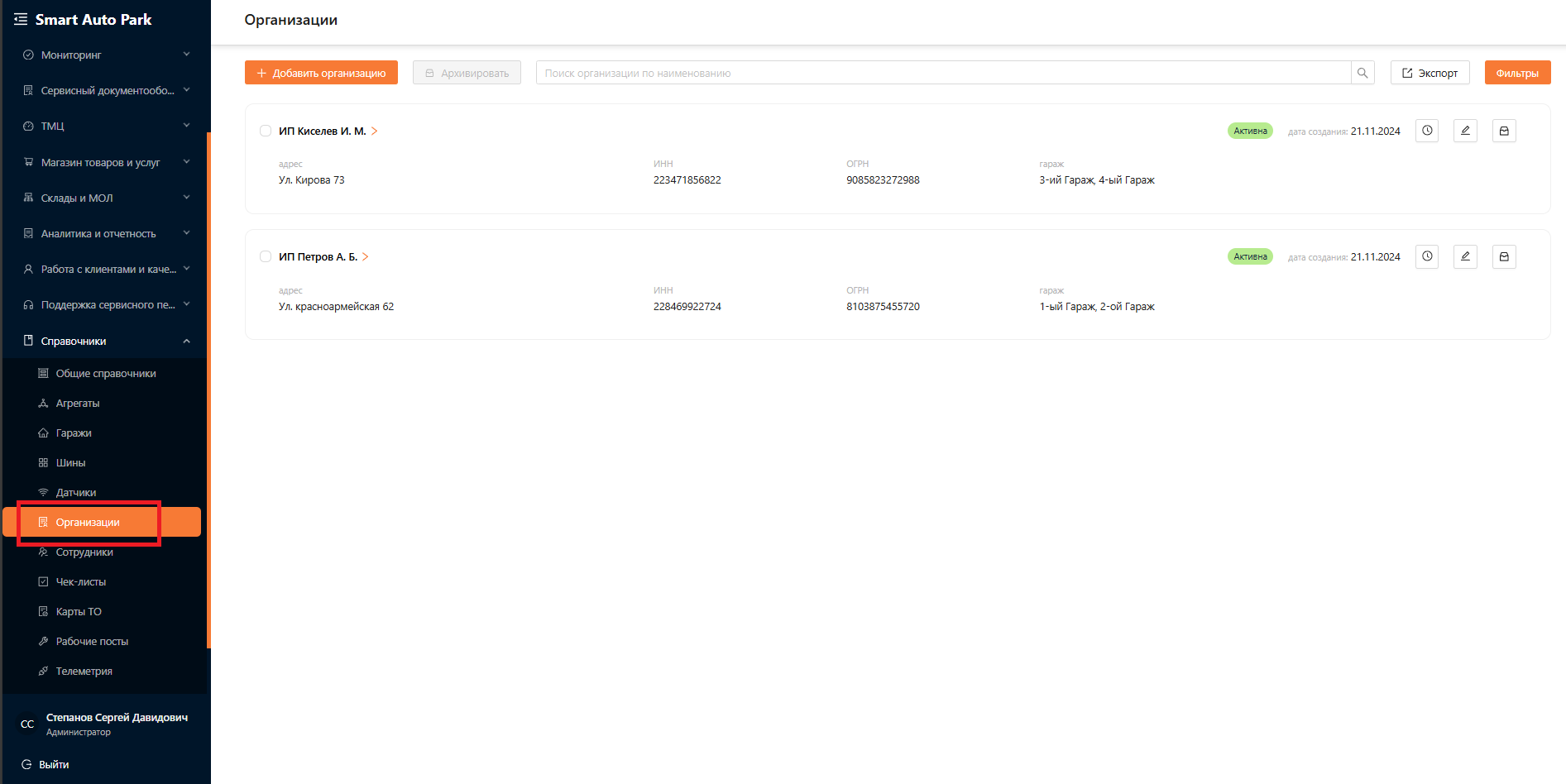Viewport: 1566px width, 784px height.
Task: Open history clock icon for ИП Петров
Action: 1427,256
